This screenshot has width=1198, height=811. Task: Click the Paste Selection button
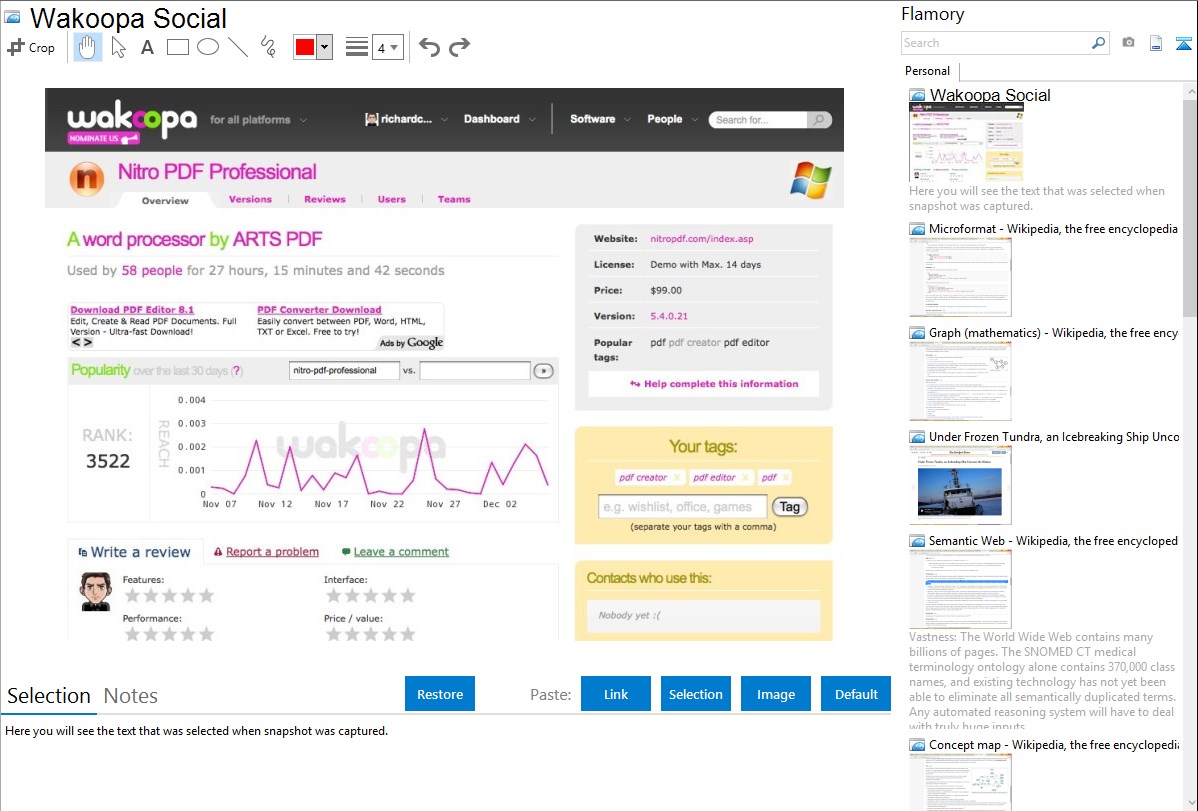pos(695,694)
